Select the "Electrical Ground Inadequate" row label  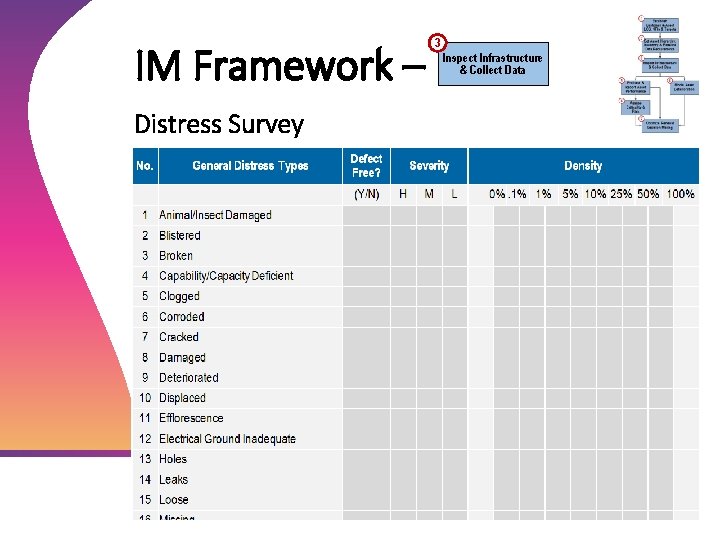(227, 439)
